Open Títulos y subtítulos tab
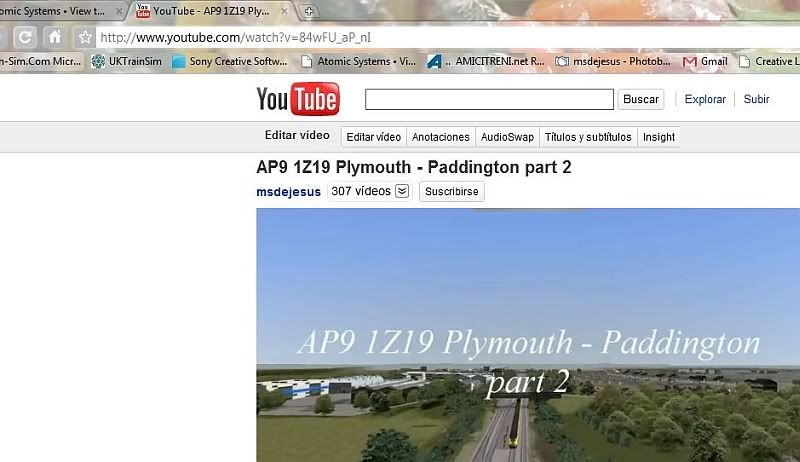The height and width of the screenshot is (462, 800). pyautogui.click(x=587, y=137)
